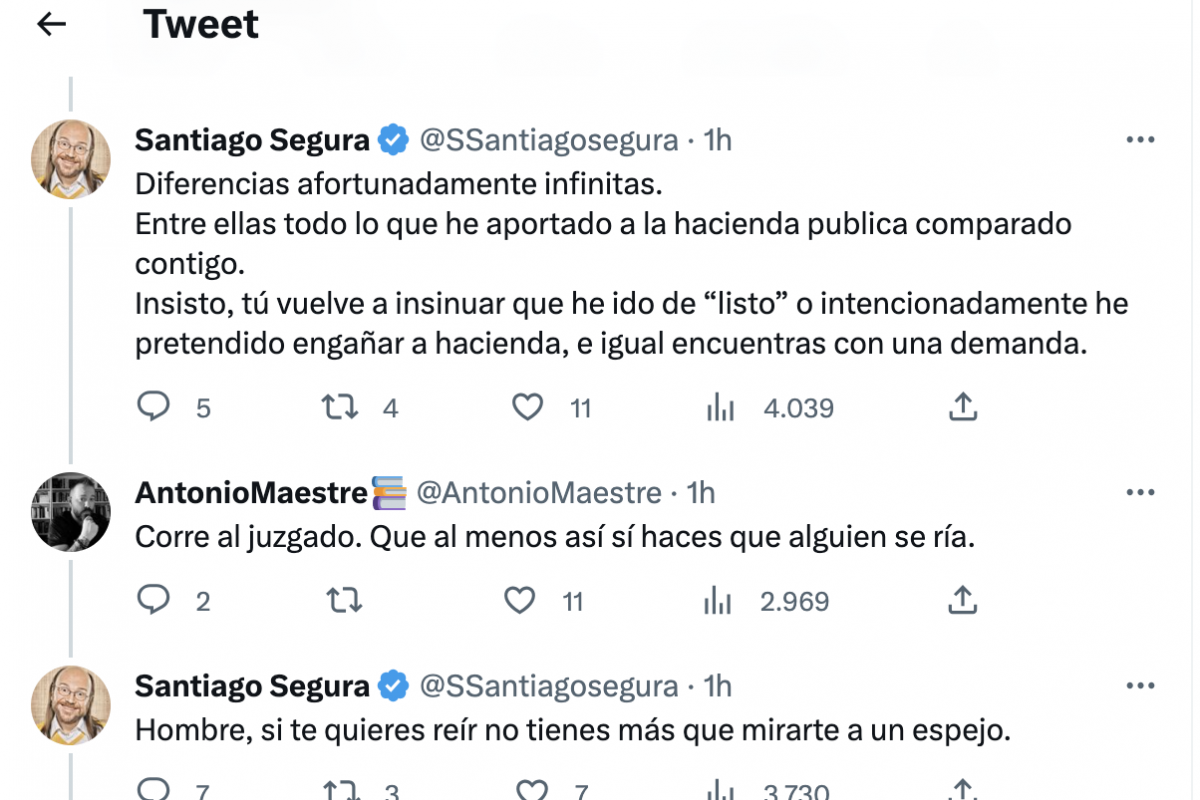Viewport: 1200px width, 800px height.
Task: View analytics for tweet with 2.969 views
Action: pos(719,600)
